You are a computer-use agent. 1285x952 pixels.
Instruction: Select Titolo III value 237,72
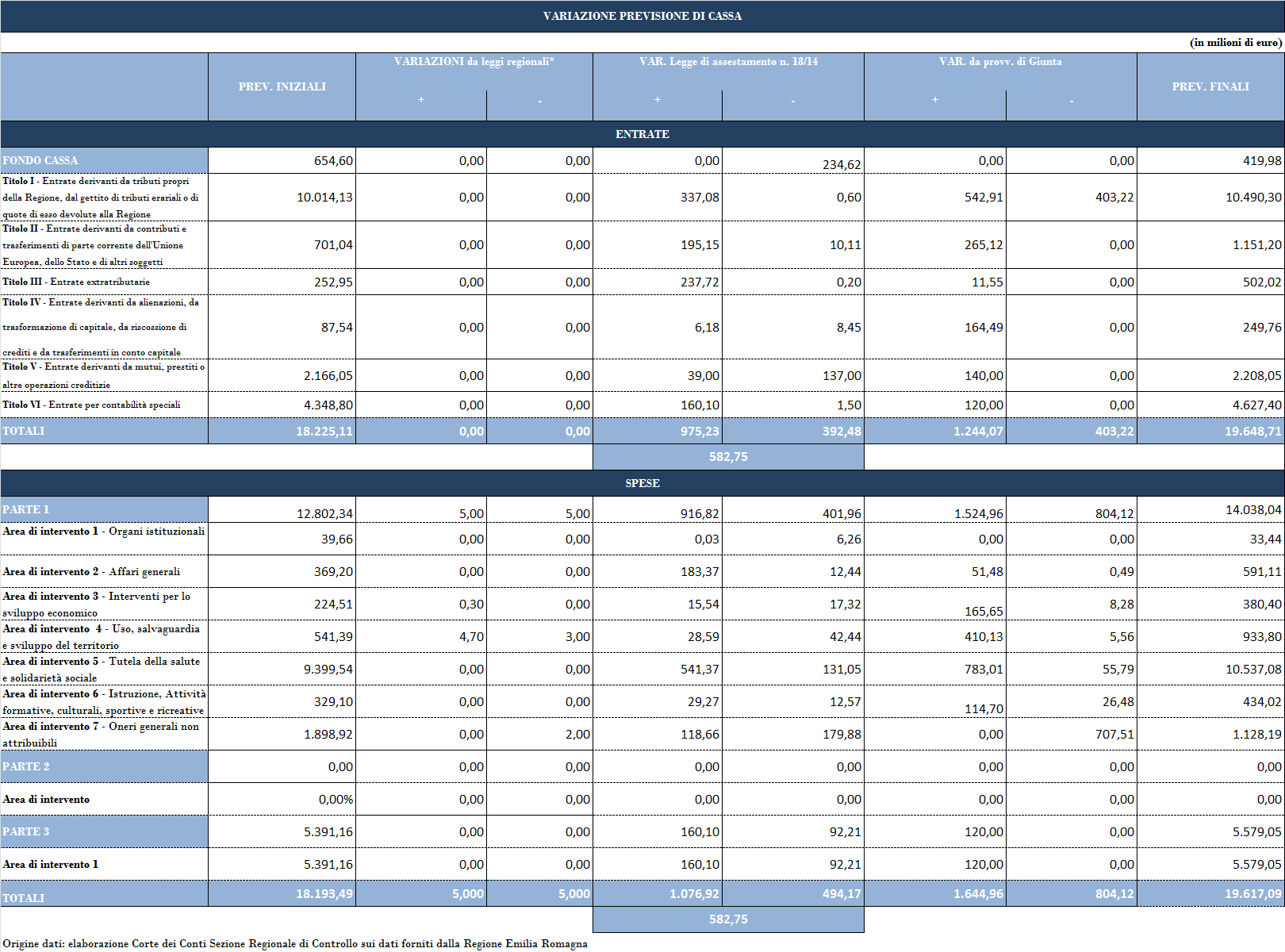pos(700,282)
